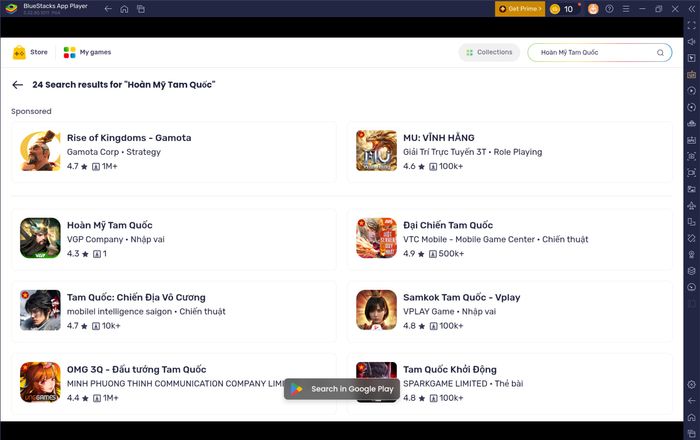Toggle fullscreen icon in right sidebar
700x440 pixels.
[692, 25]
